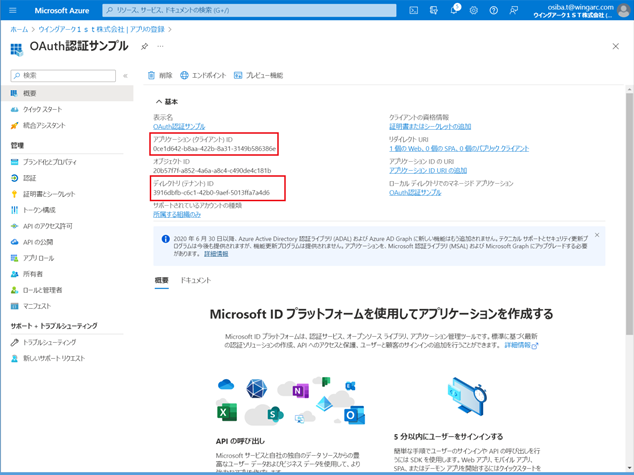634x475 pixels.
Task: Open the Azure portal hamburger menu
Action: [x=13, y=10]
